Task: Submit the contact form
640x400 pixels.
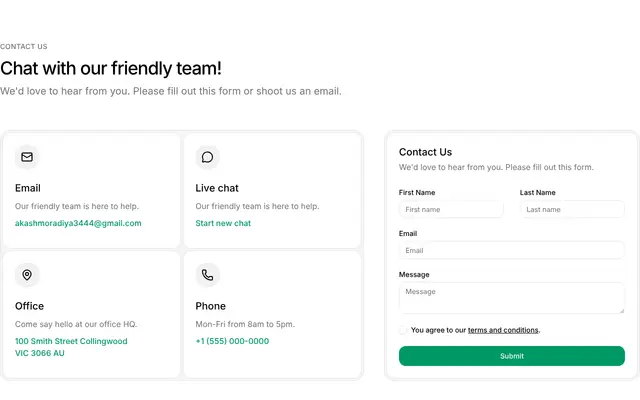Action: [512, 356]
